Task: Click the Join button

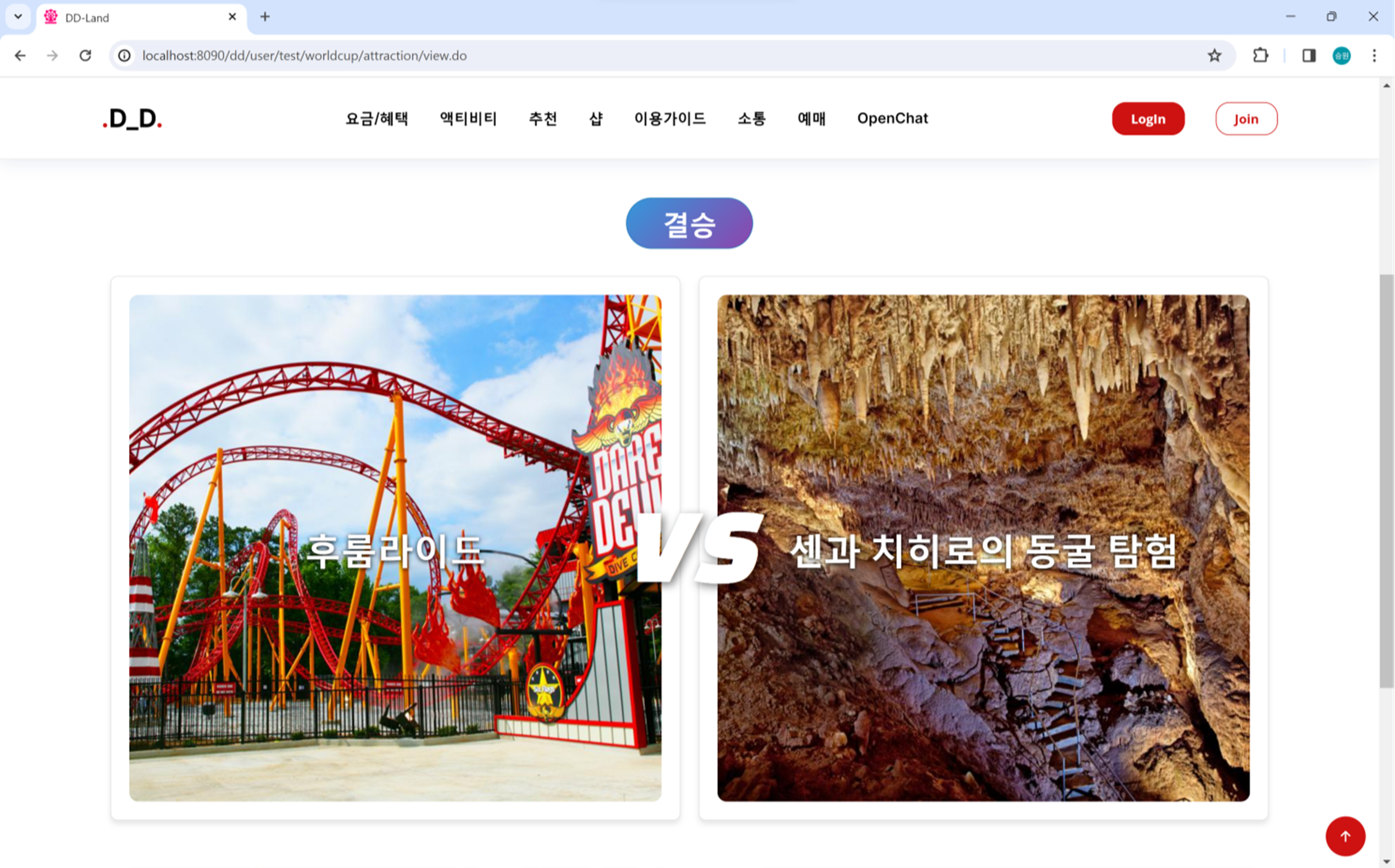Action: pyautogui.click(x=1246, y=119)
